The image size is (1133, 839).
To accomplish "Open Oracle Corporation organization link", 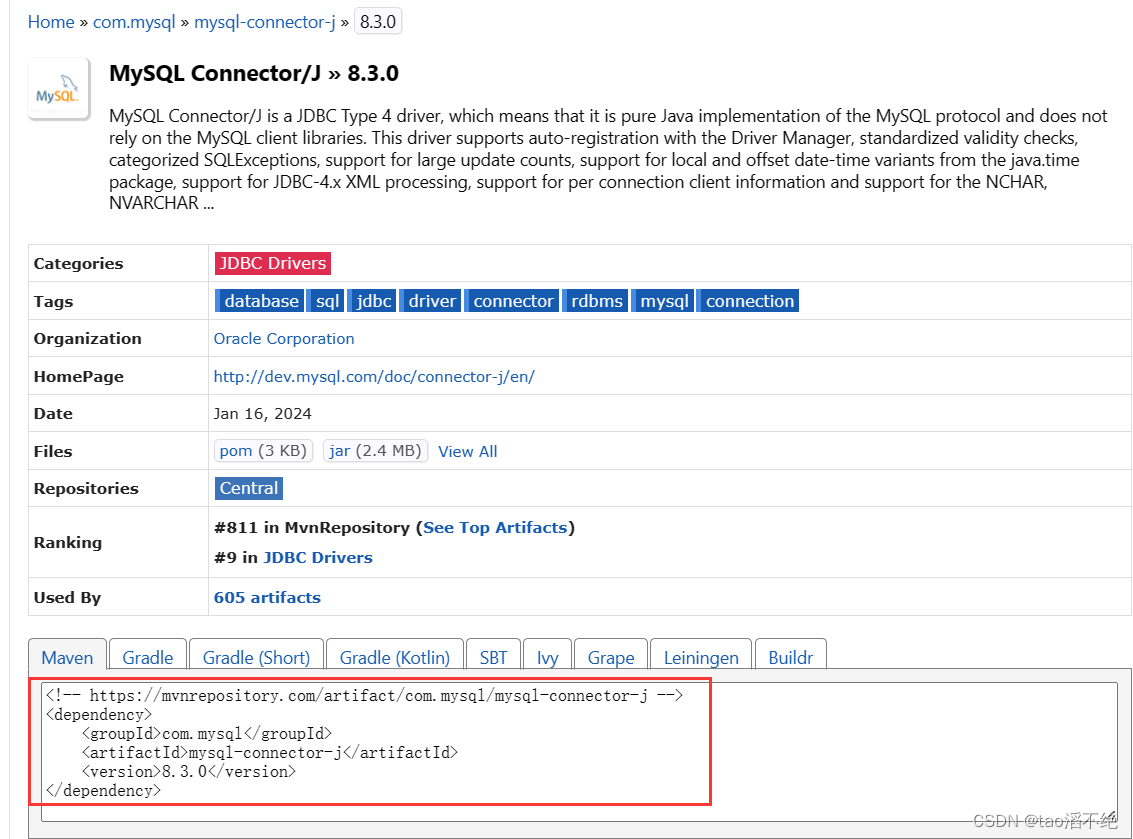I will point(284,338).
